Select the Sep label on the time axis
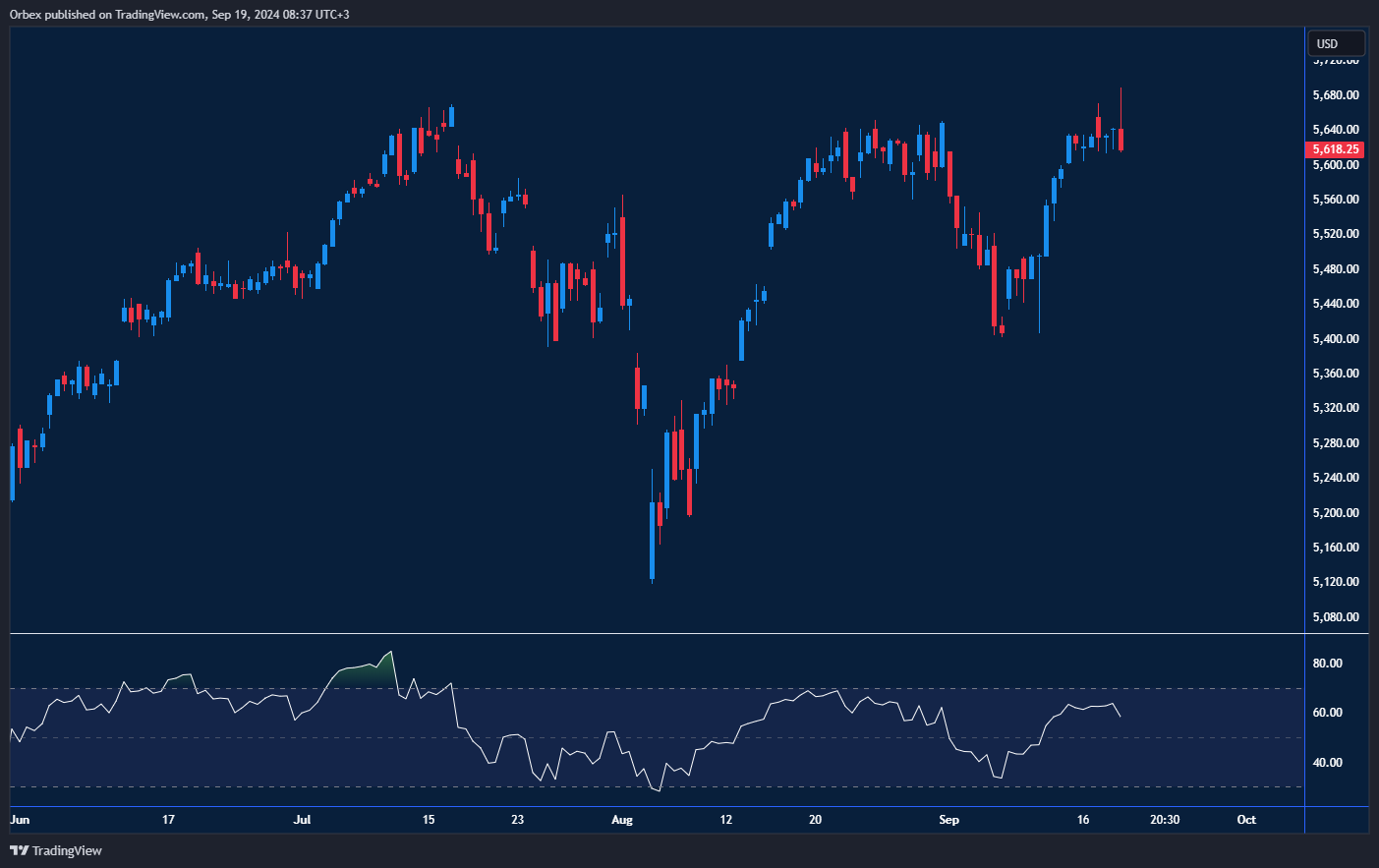The height and width of the screenshot is (868, 1379). click(x=948, y=820)
